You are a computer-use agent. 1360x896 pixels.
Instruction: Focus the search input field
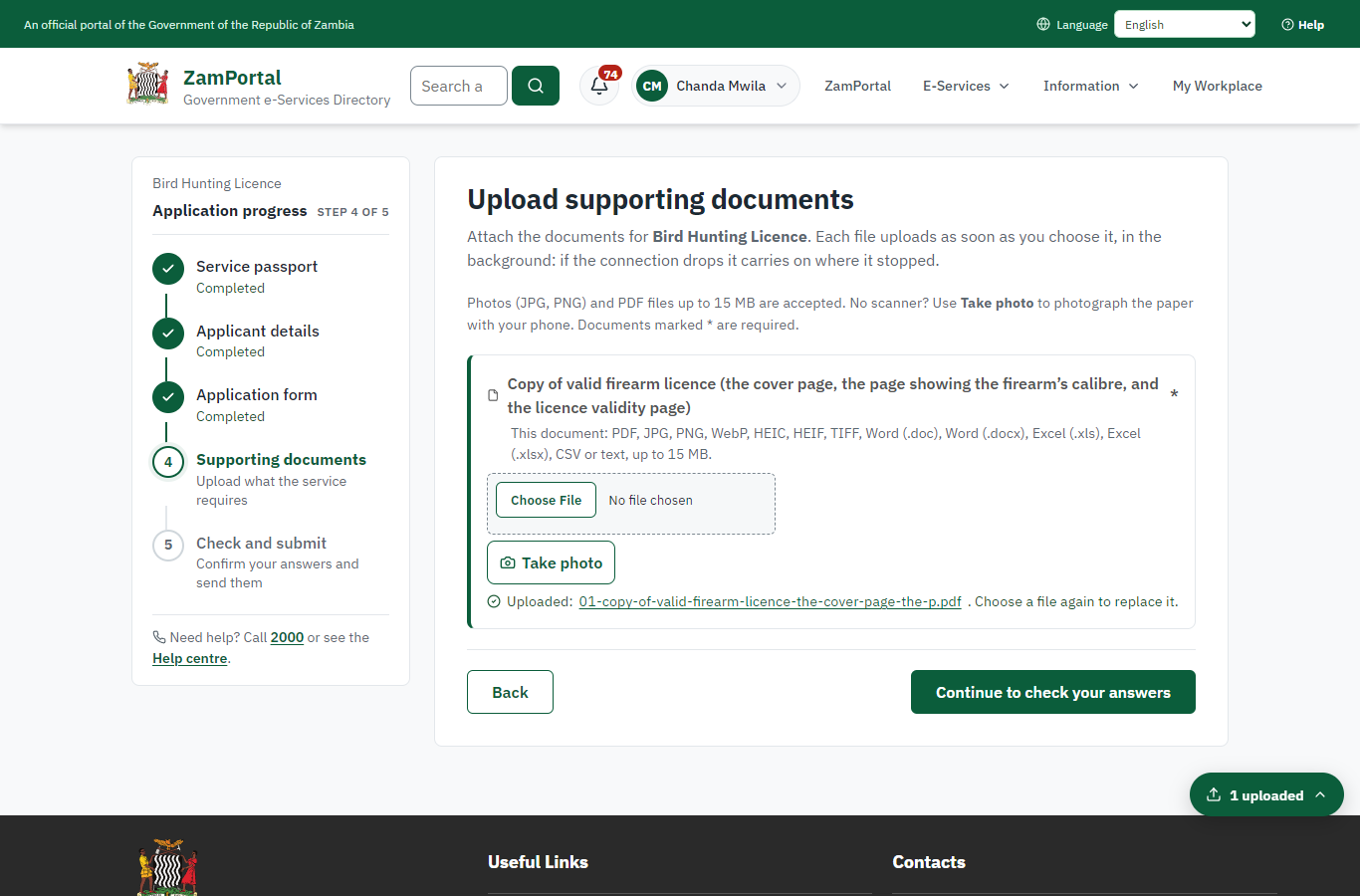459,86
